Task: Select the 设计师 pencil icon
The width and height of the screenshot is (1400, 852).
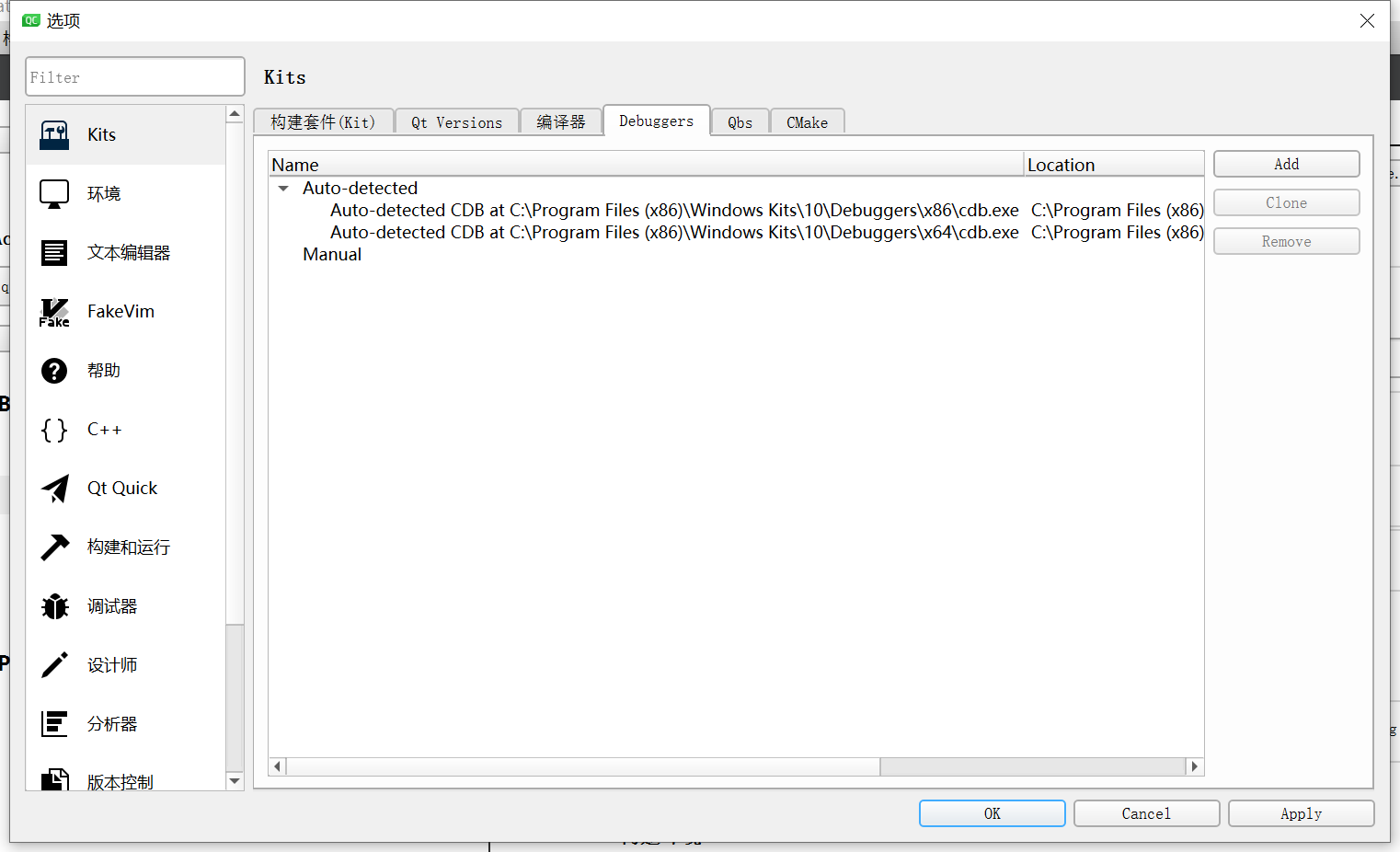Action: point(54,665)
